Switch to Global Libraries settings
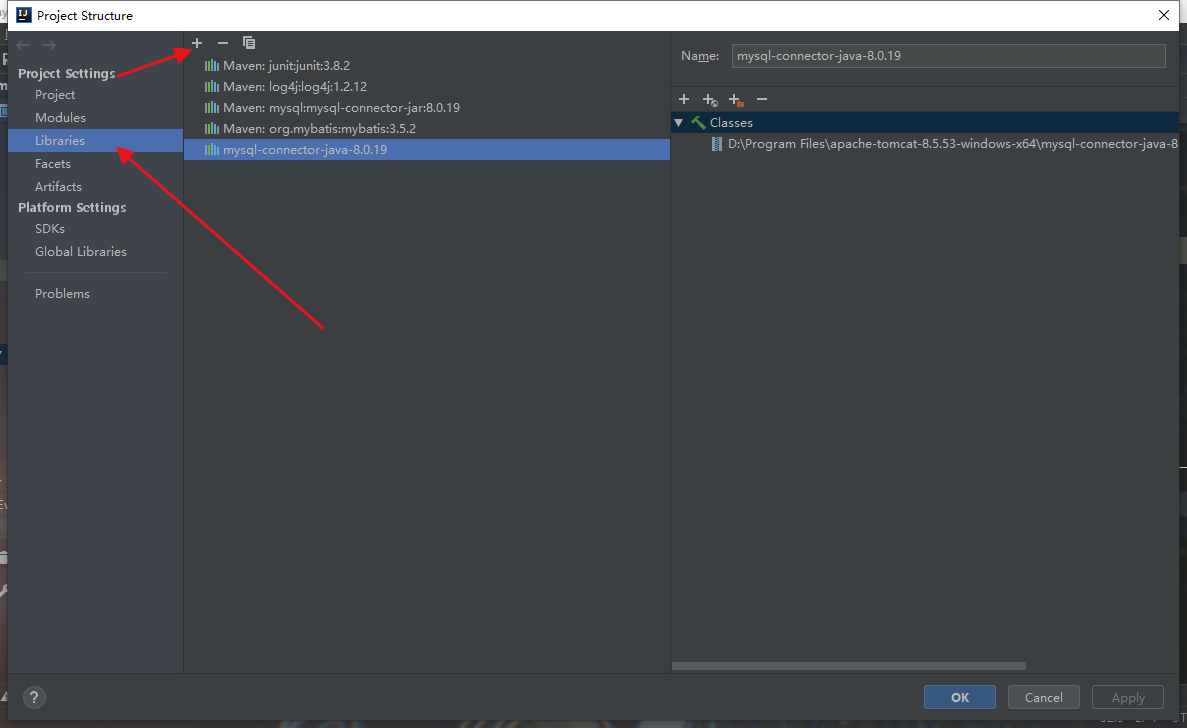 [81, 251]
